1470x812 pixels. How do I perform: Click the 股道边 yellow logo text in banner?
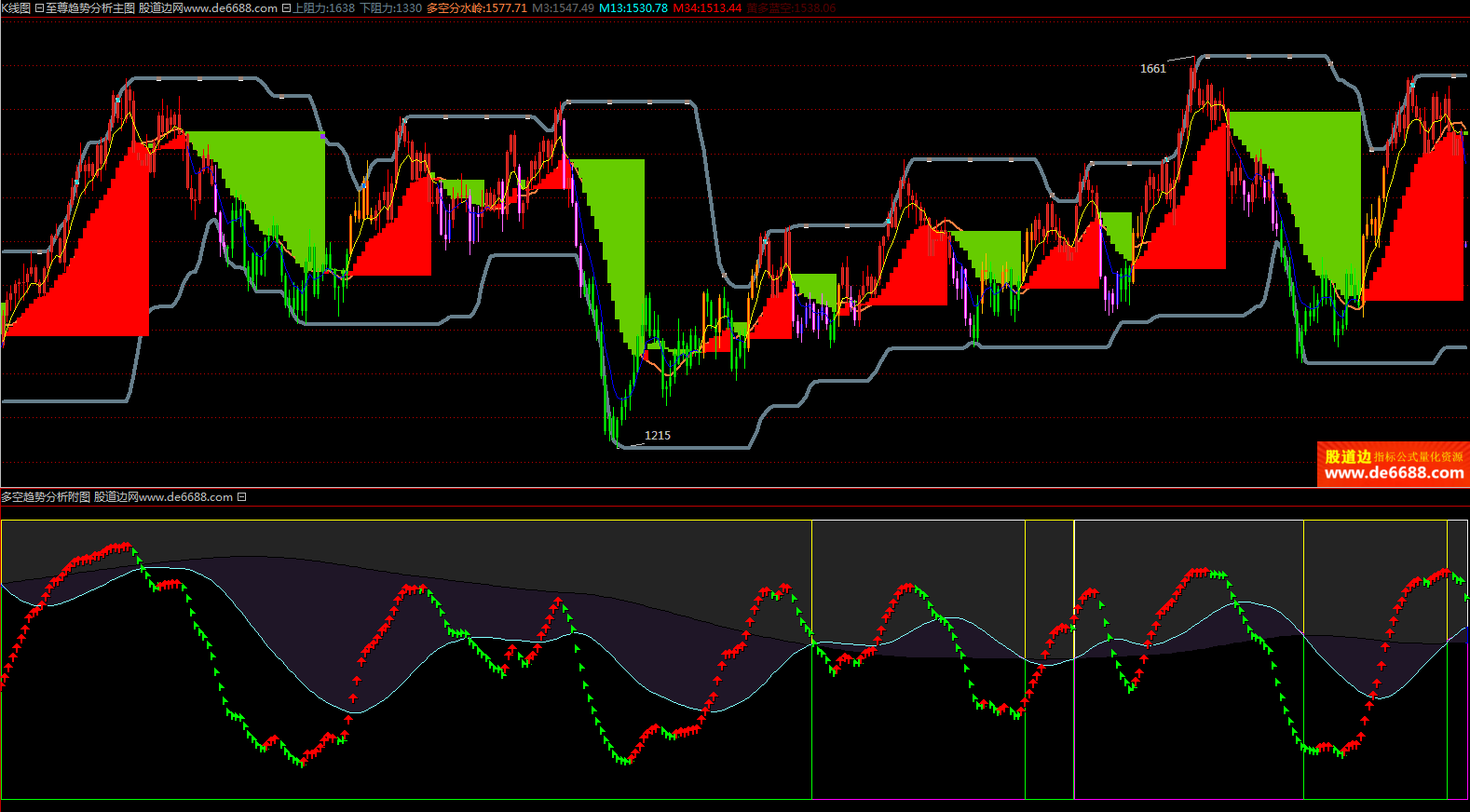point(1347,456)
